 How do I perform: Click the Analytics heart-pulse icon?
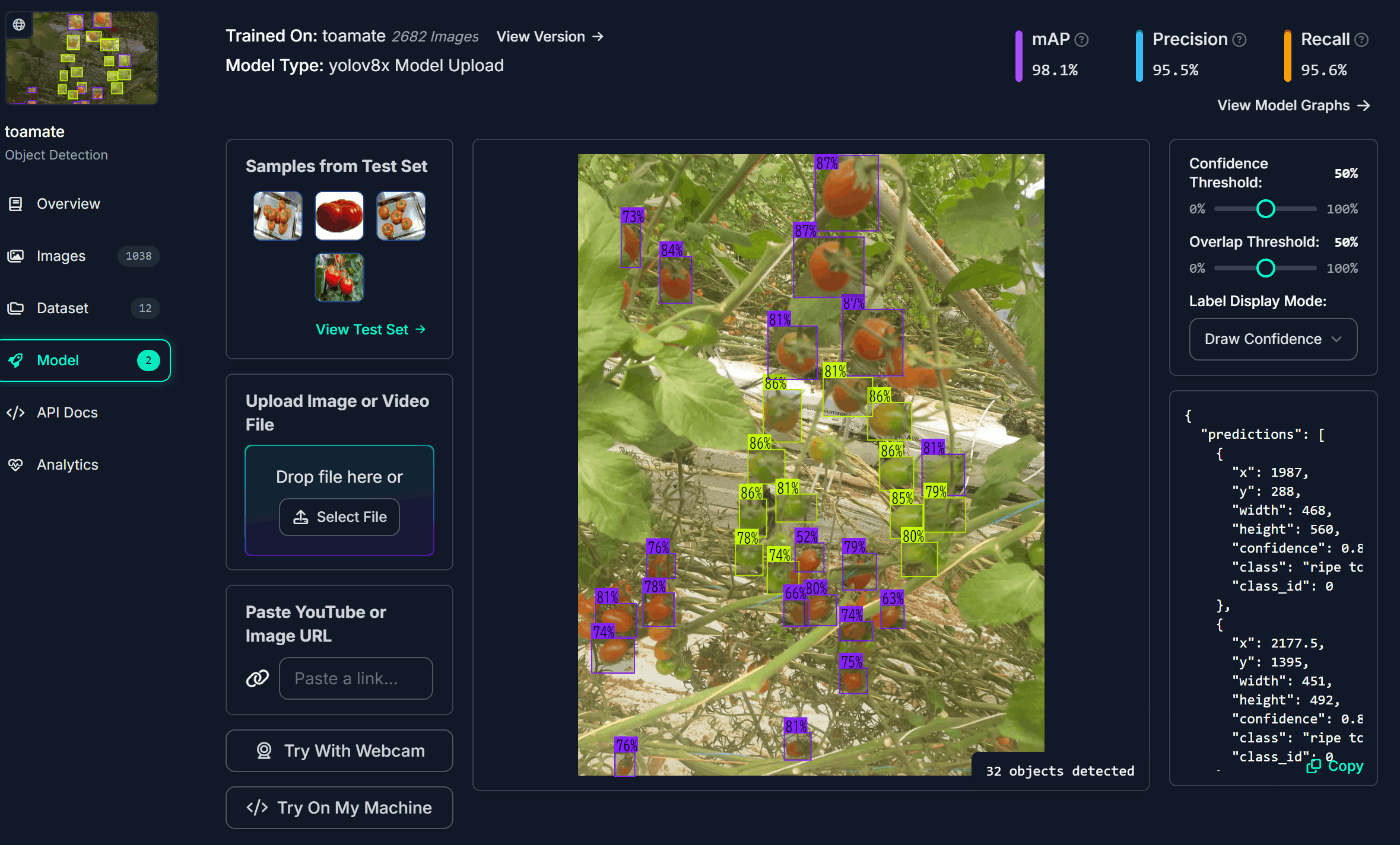point(15,464)
